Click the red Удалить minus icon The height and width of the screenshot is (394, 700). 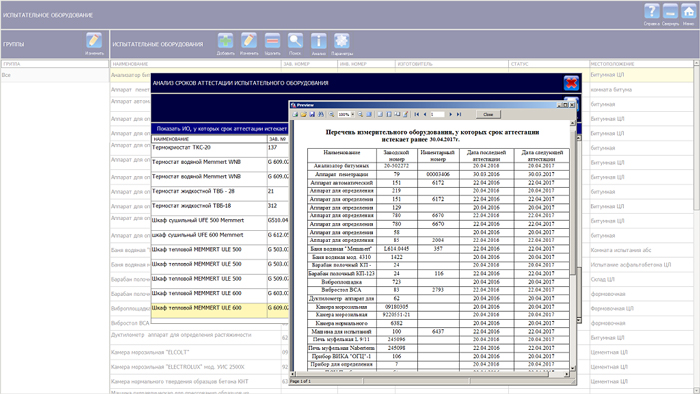(x=272, y=41)
